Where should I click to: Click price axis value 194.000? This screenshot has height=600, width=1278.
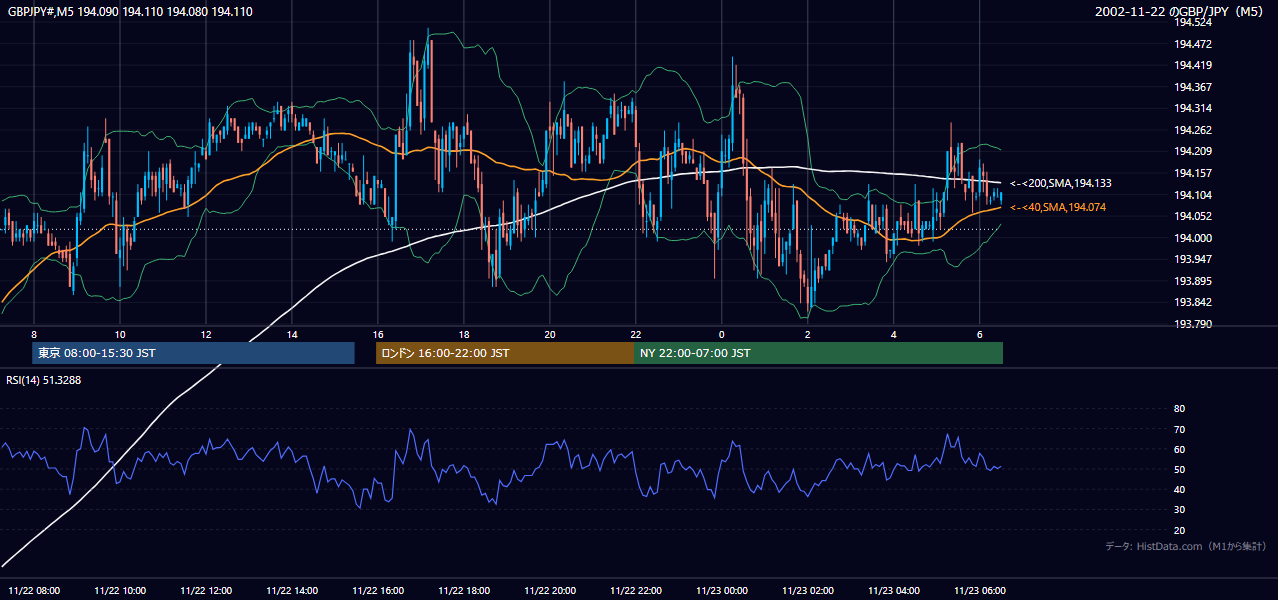click(1192, 238)
